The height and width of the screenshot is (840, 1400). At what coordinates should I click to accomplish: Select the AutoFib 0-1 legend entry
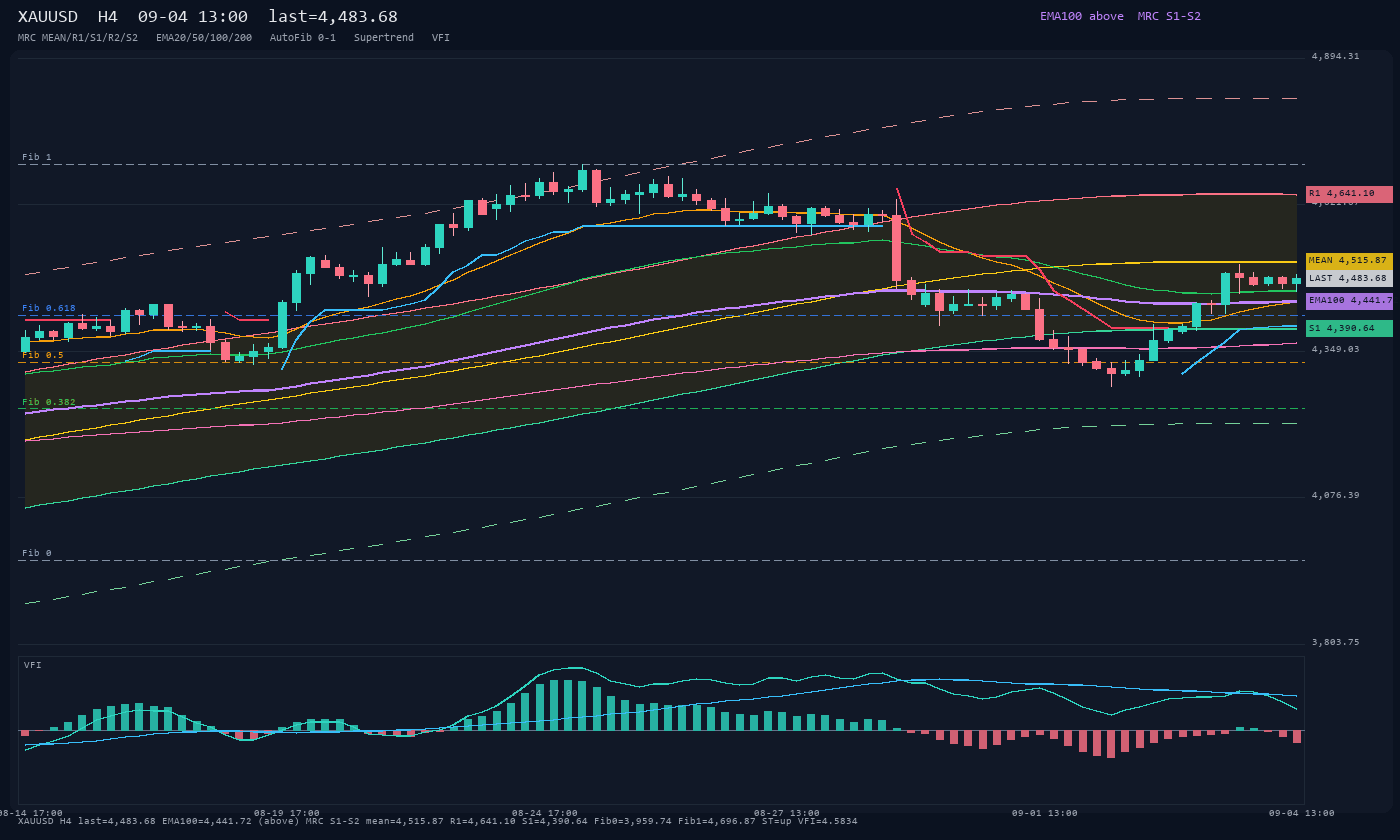303,38
